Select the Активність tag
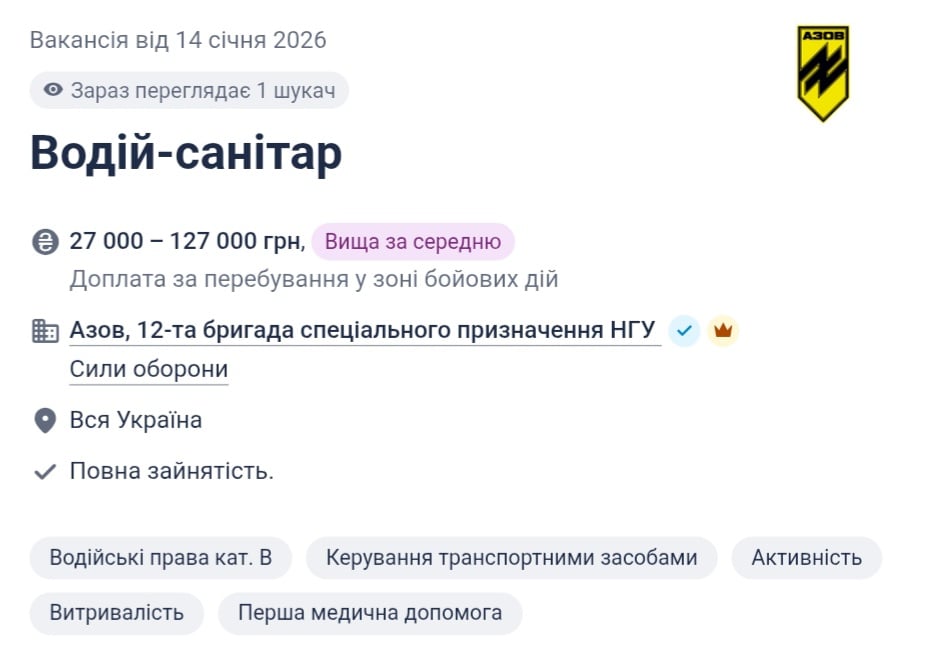The width and height of the screenshot is (952, 661). pos(811,557)
